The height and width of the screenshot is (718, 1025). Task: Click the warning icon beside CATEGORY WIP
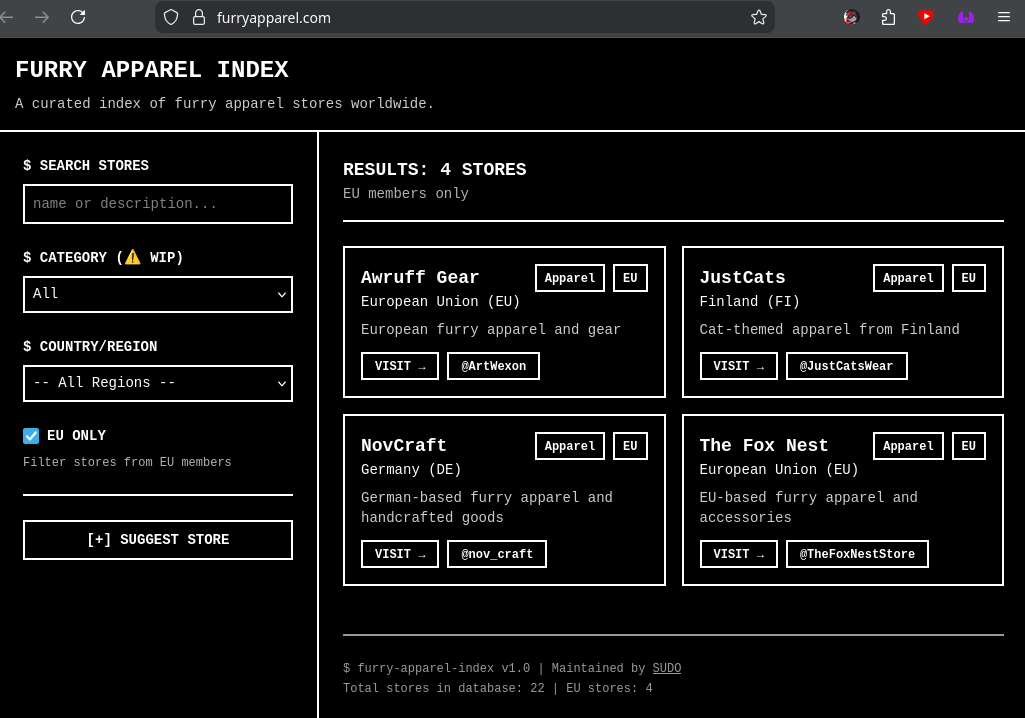click(x=133, y=257)
